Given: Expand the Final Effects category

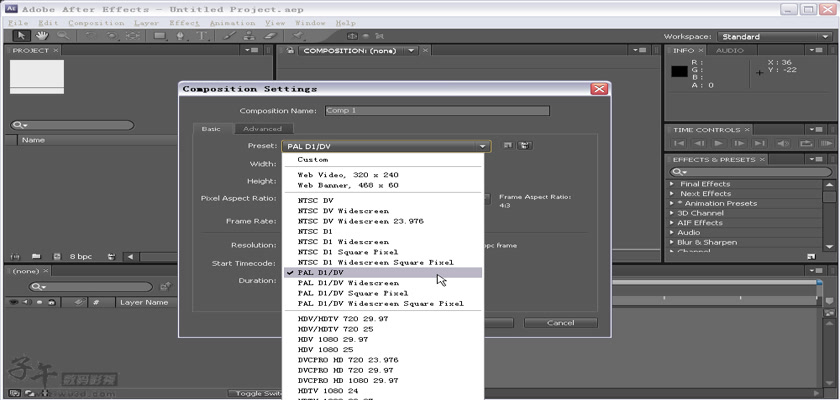Looking at the screenshot, I should pos(672,184).
